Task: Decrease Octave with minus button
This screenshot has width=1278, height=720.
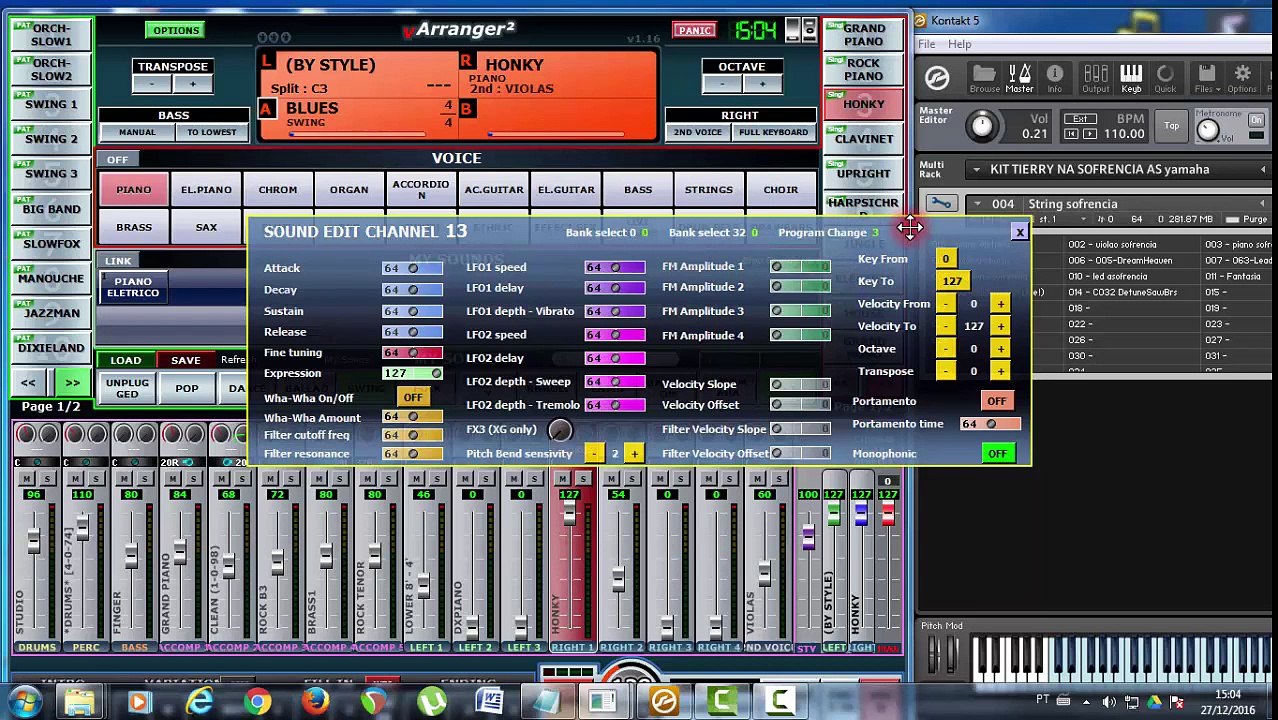Action: point(945,349)
